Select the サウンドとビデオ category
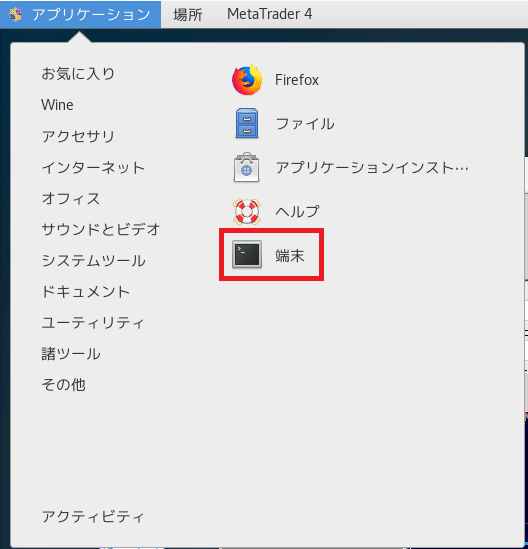Viewport: 528px width, 549px height. point(101,230)
